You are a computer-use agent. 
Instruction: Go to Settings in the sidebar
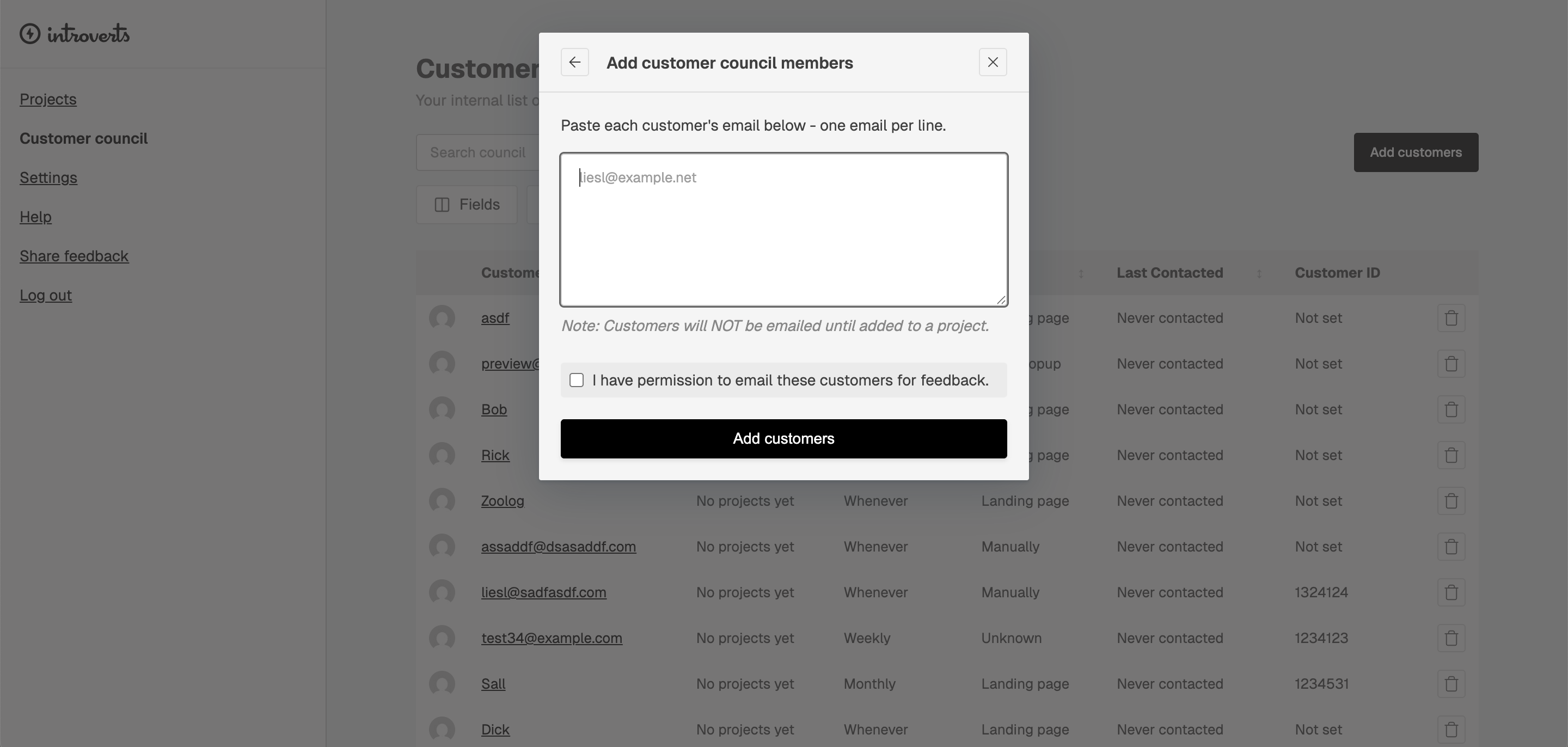(48, 178)
